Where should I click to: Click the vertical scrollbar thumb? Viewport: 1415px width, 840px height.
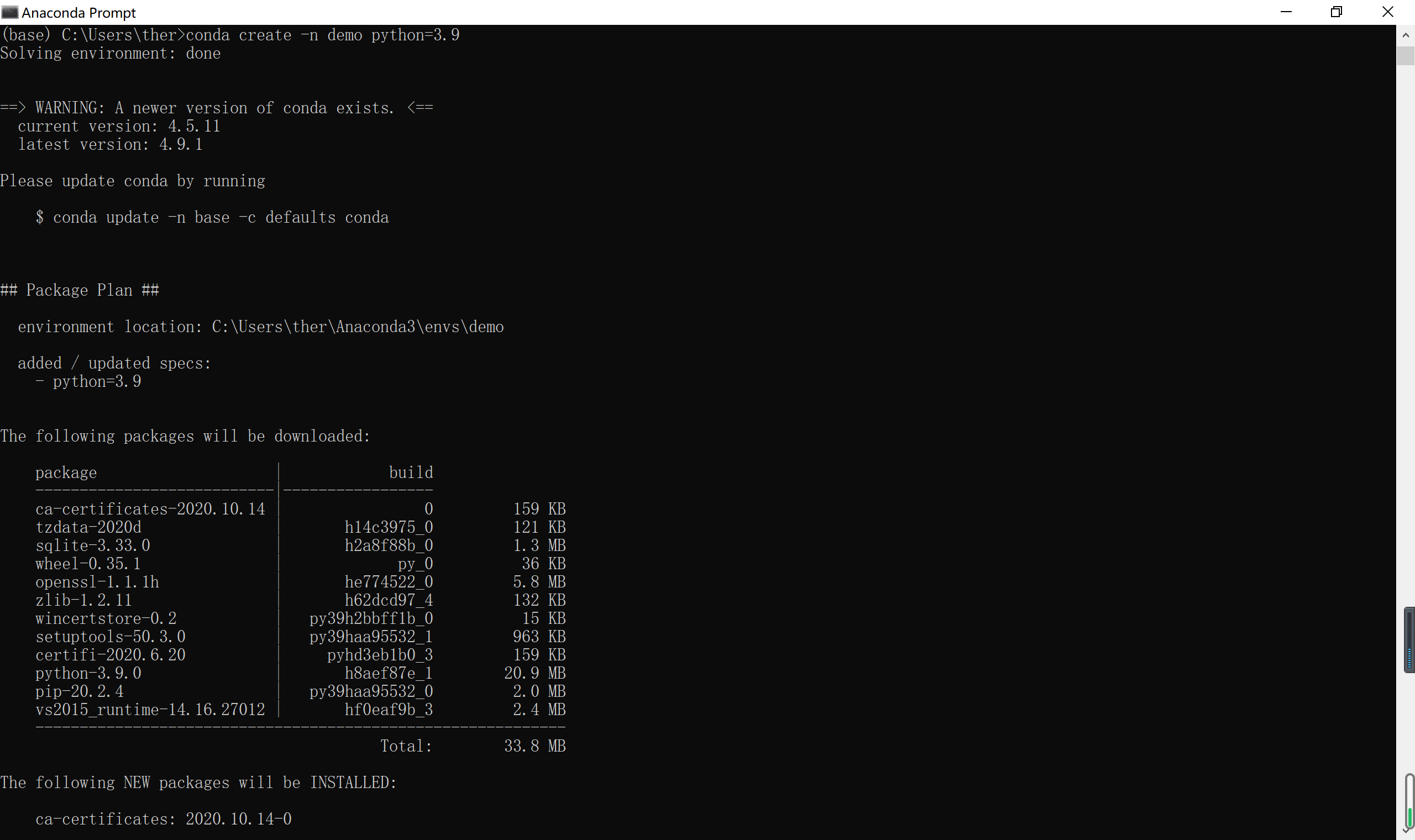tap(1406, 56)
